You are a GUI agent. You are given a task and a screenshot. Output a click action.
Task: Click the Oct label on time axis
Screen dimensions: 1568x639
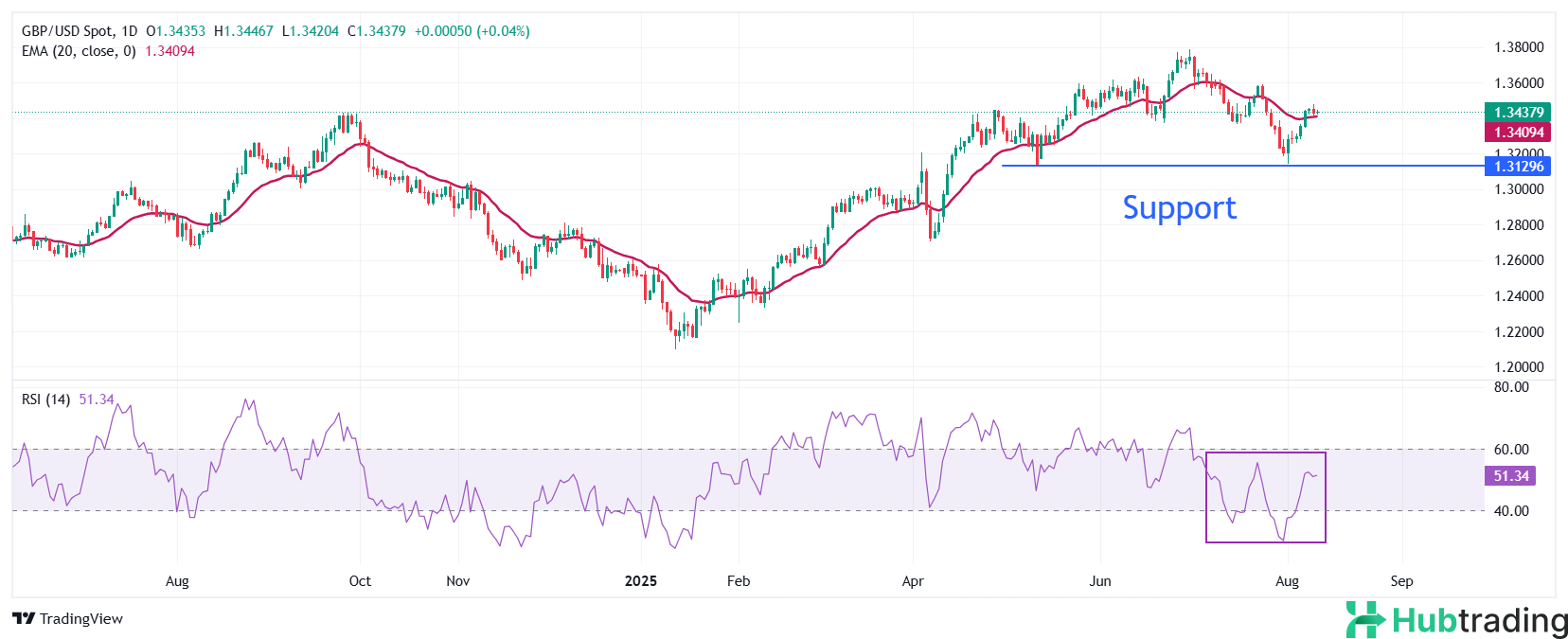360,581
